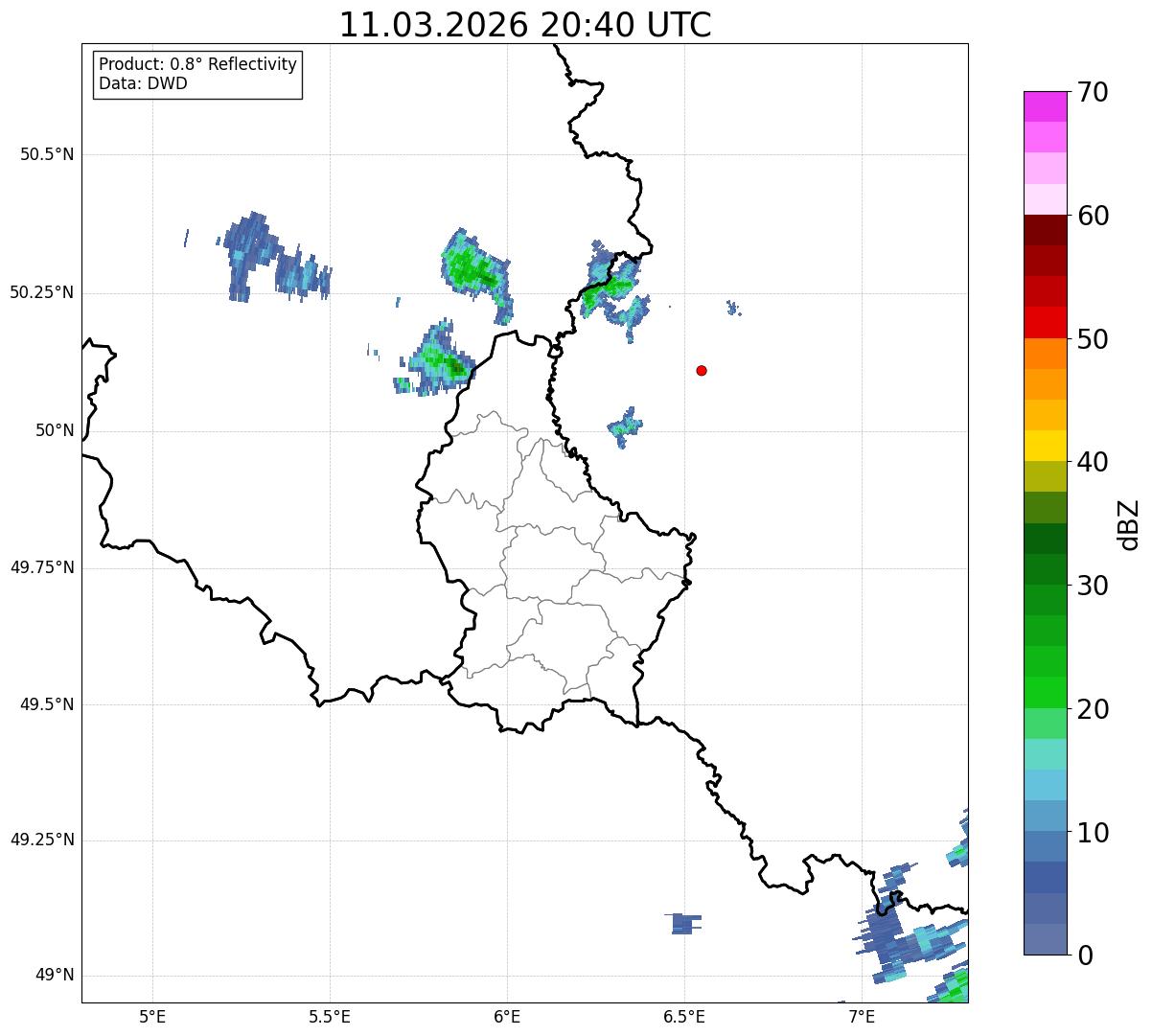
Task: Click the "Product: 0.8° Reflectivity" text
Action: click(x=198, y=64)
